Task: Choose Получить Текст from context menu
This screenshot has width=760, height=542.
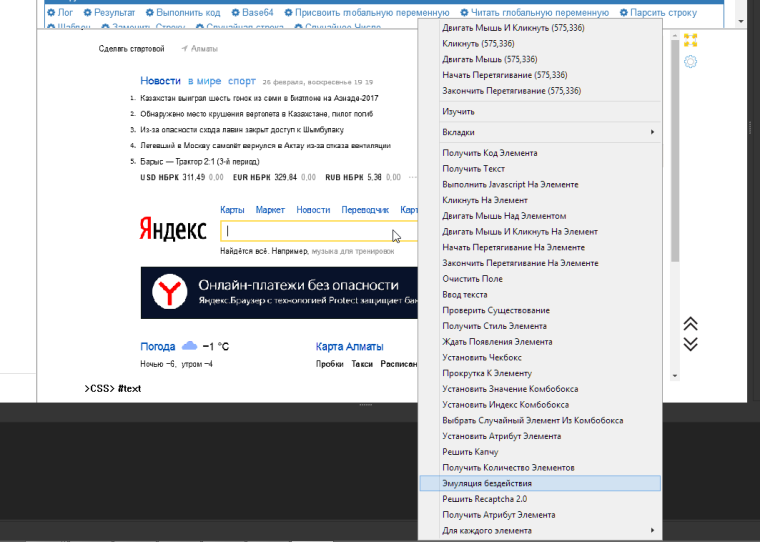Action: 474,169
